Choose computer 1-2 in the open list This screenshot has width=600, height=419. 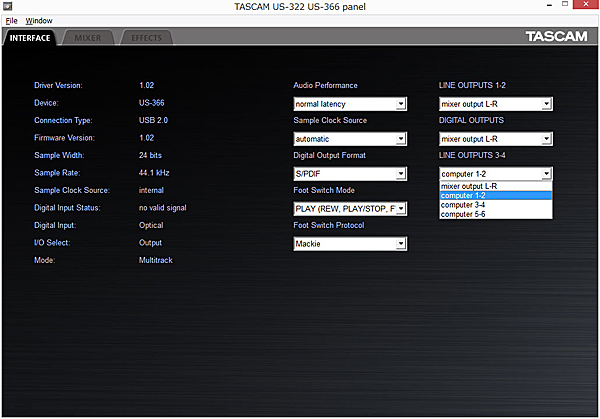(x=496, y=196)
